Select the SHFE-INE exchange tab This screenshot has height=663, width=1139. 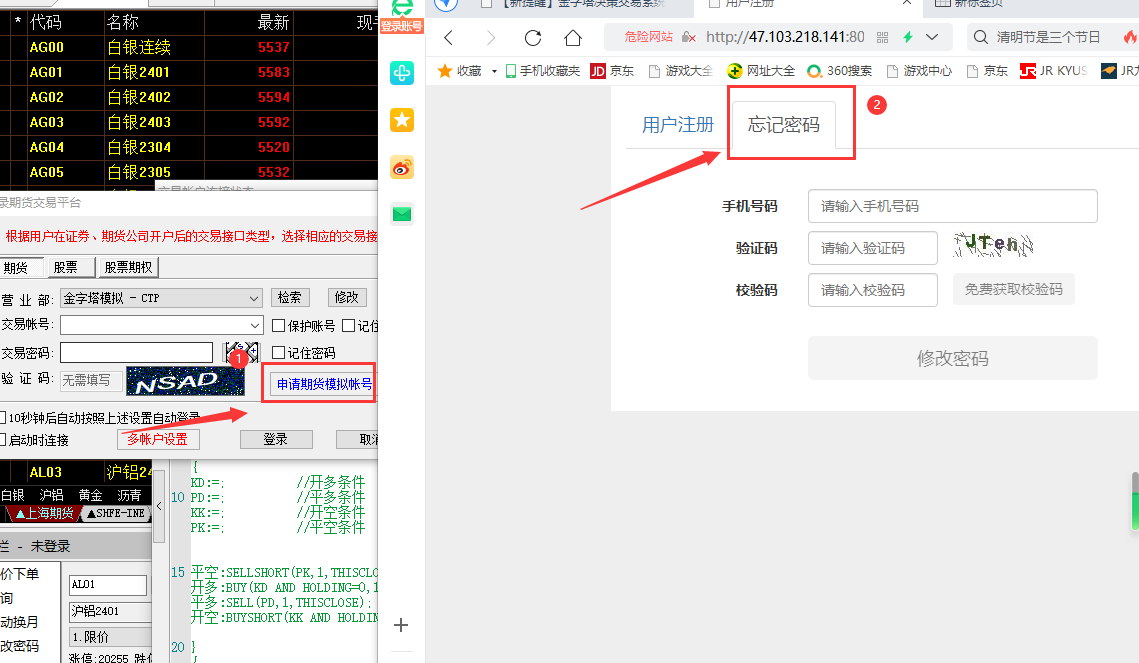tap(116, 513)
